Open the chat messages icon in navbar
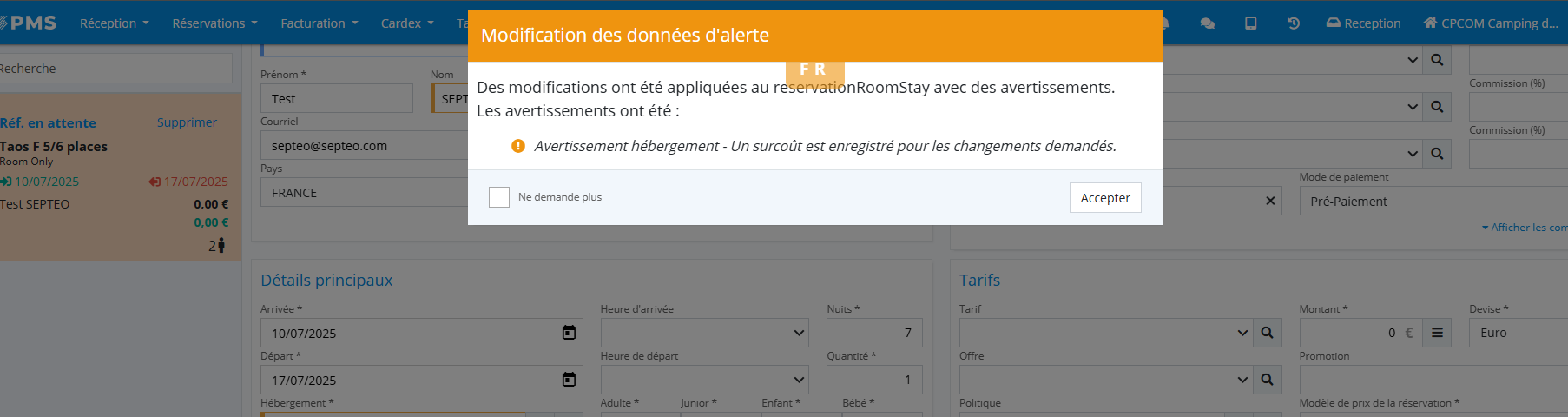The width and height of the screenshot is (1568, 417). 1207,23
